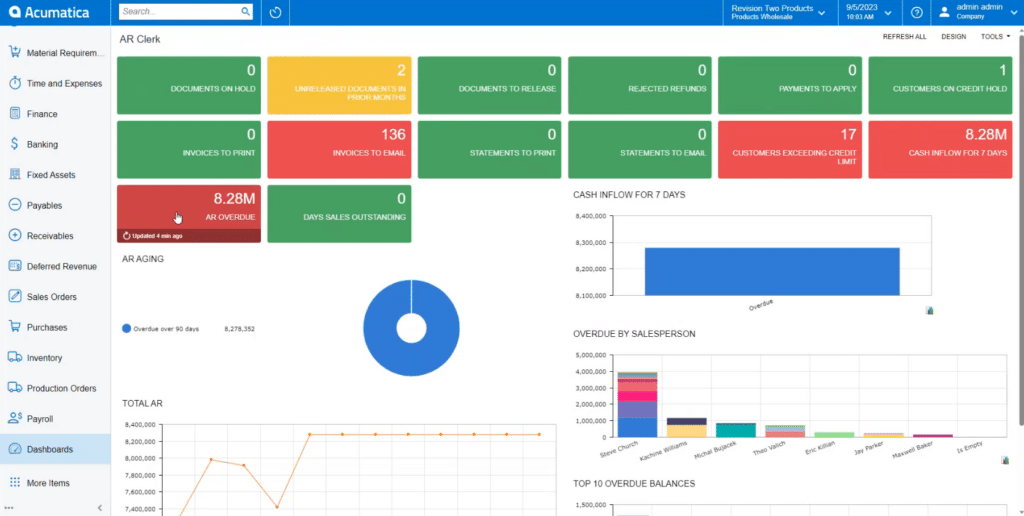Click the Overdue over 90 days legend swatch
The height and width of the screenshot is (516, 1024).
point(127,329)
